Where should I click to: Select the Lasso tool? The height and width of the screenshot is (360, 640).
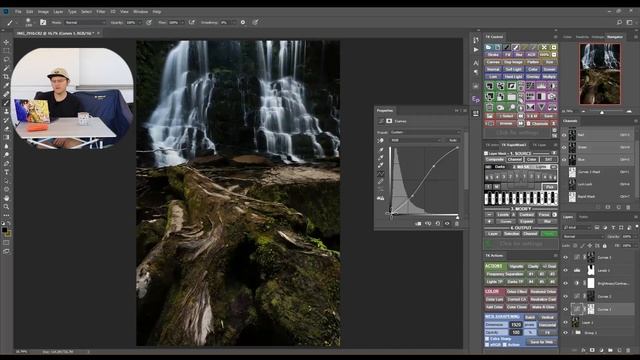pyautogui.click(x=6, y=59)
